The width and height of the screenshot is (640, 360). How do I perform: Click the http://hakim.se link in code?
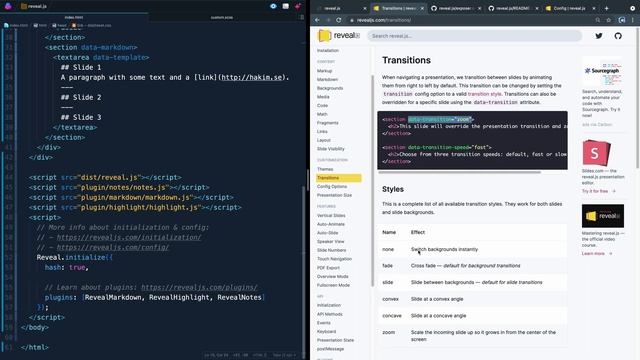[x=252, y=77]
